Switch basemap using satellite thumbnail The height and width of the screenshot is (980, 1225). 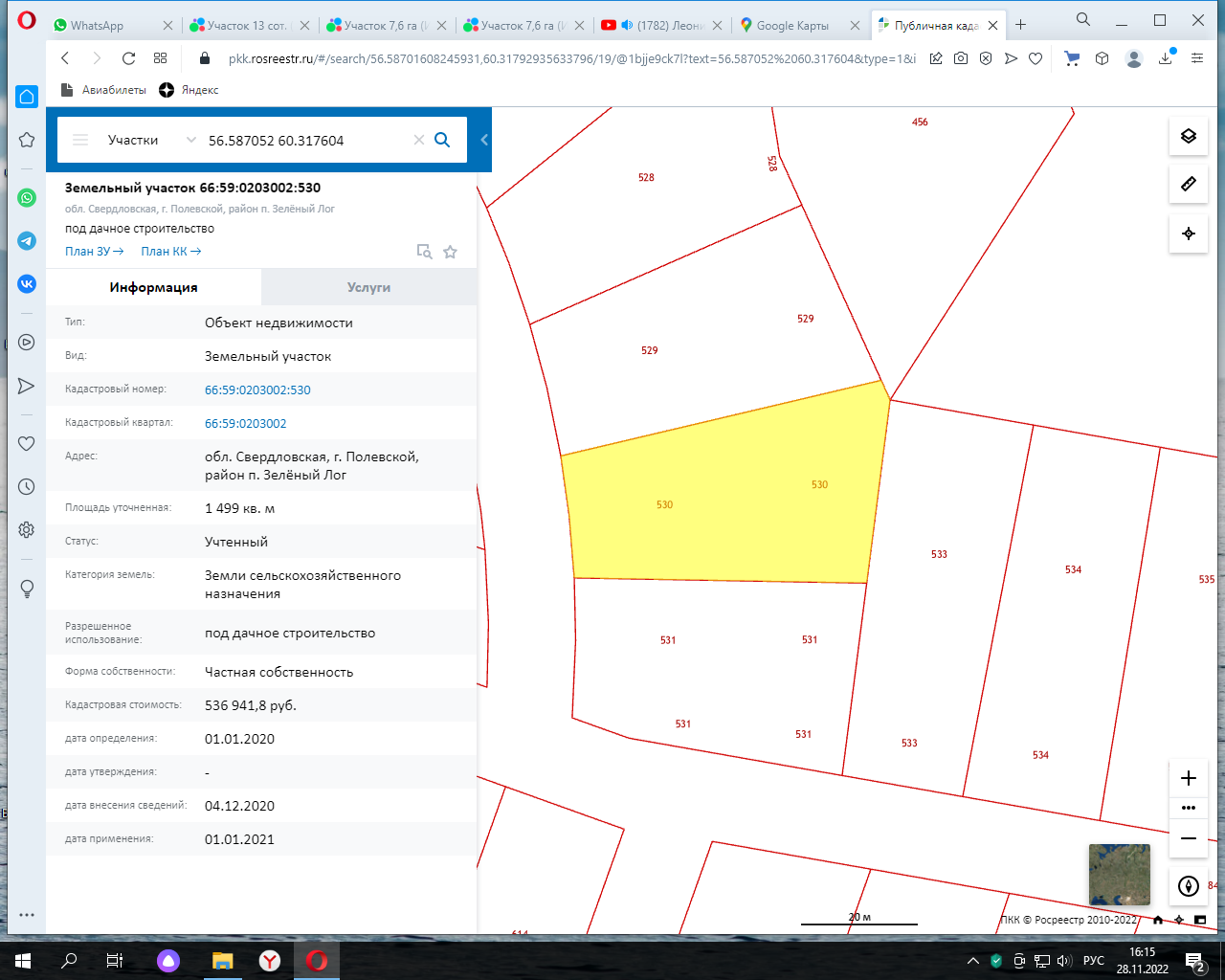coord(1119,874)
